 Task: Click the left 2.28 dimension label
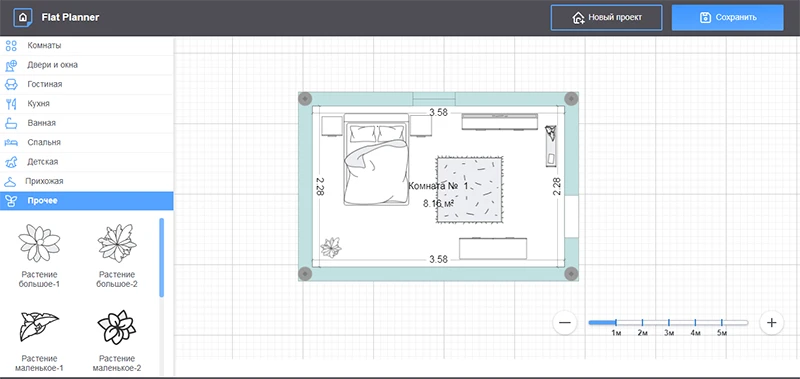click(x=320, y=186)
